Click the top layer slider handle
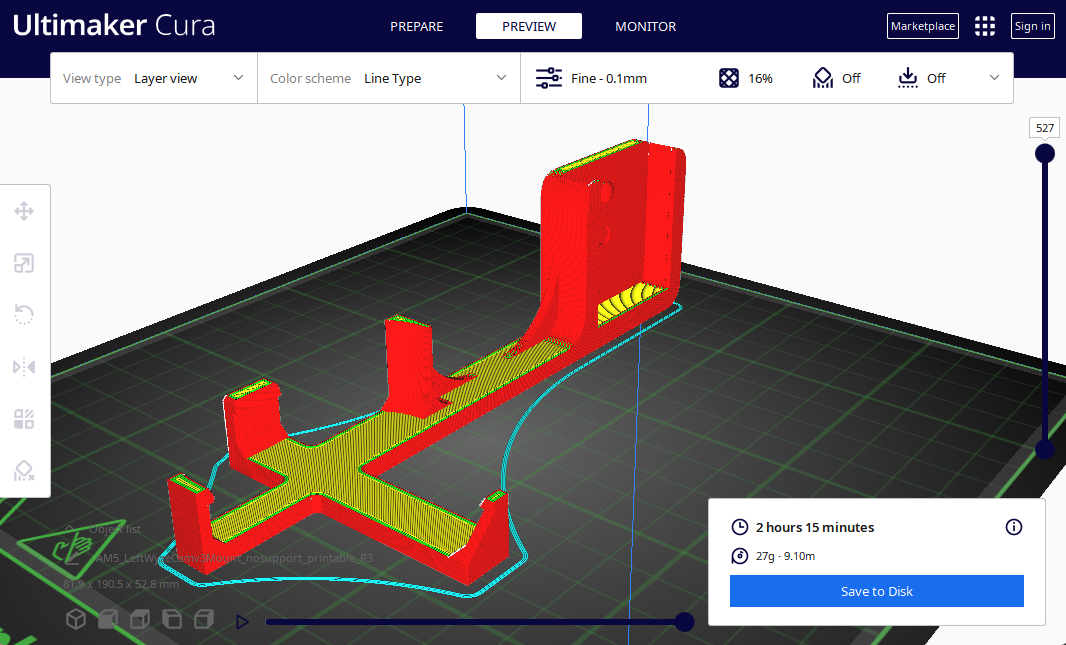This screenshot has height=645, width=1066. pyautogui.click(x=1045, y=153)
